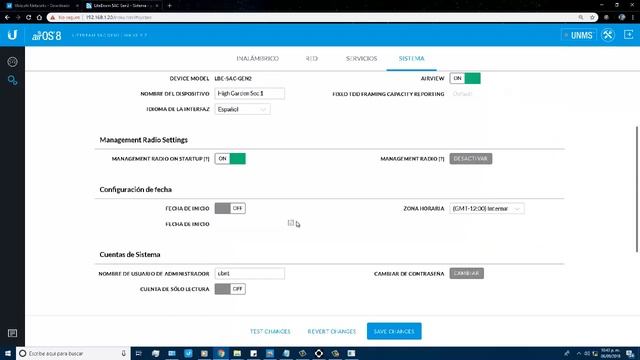The height and width of the screenshot is (360, 640).
Task: Click the Windows taskbar search box
Action: click(73, 353)
